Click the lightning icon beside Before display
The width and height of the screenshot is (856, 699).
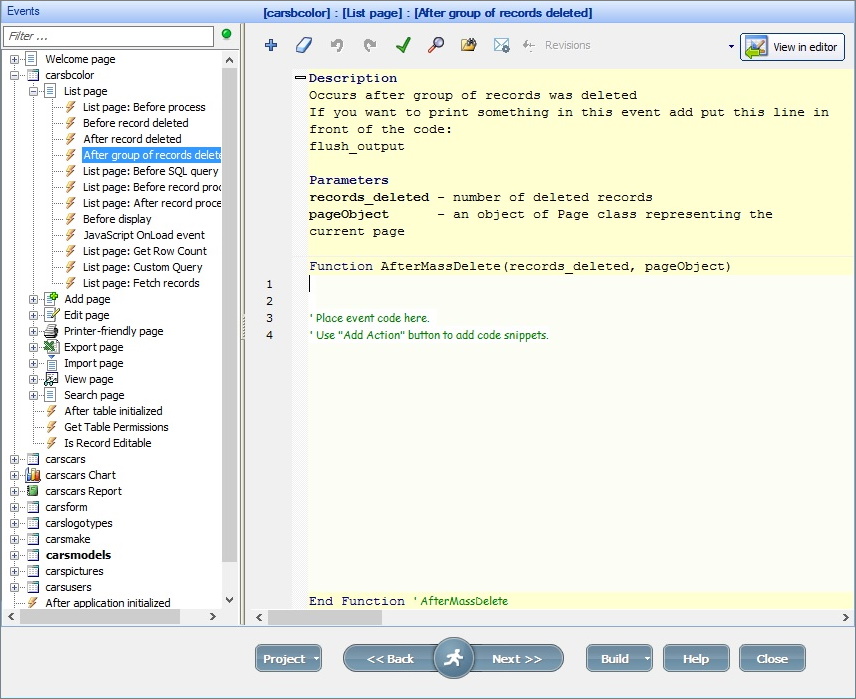[70, 219]
